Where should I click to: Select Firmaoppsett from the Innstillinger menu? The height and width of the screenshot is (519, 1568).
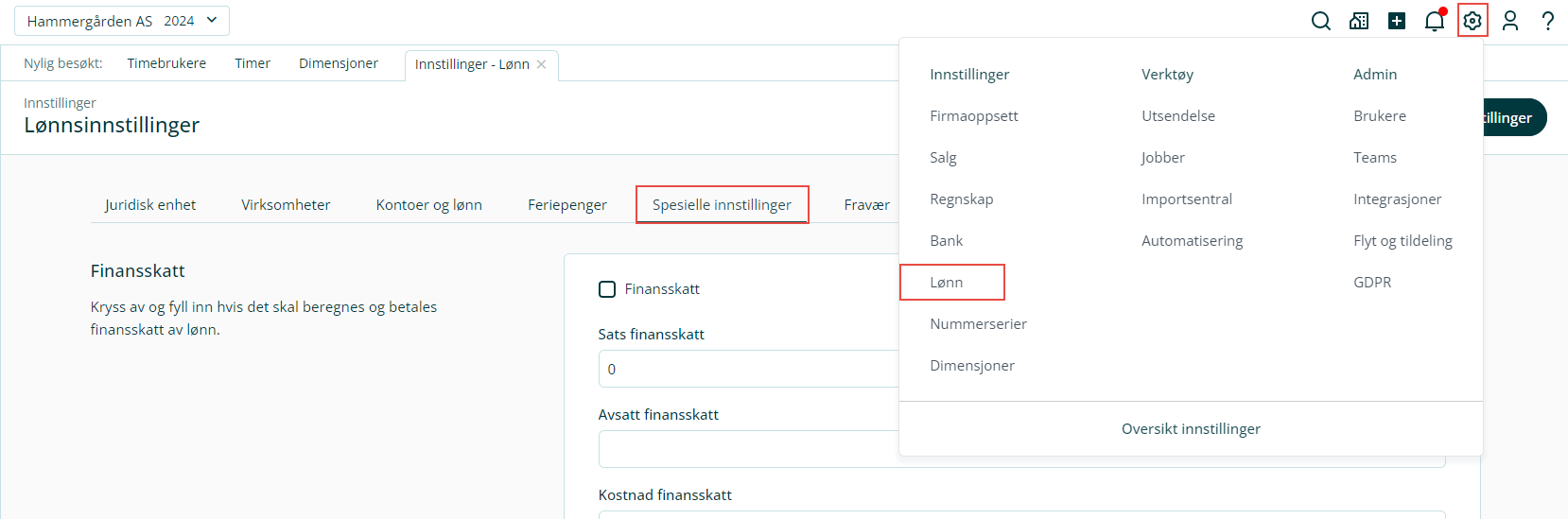pyautogui.click(x=974, y=116)
